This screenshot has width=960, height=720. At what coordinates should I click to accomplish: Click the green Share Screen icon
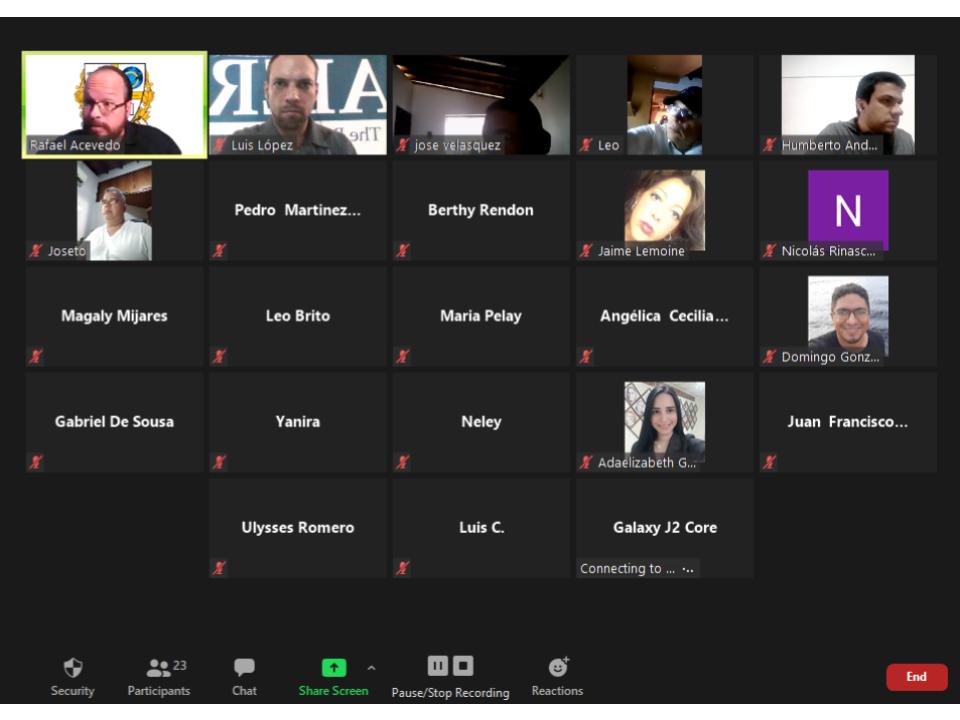[x=333, y=668]
